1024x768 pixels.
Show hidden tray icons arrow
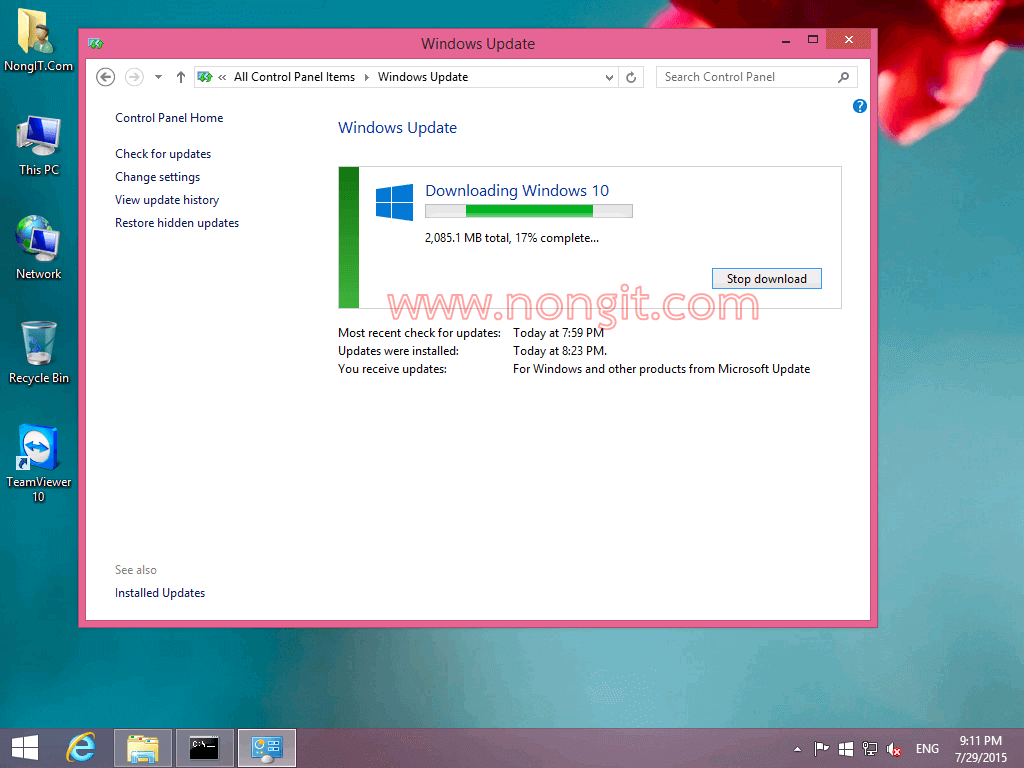797,749
